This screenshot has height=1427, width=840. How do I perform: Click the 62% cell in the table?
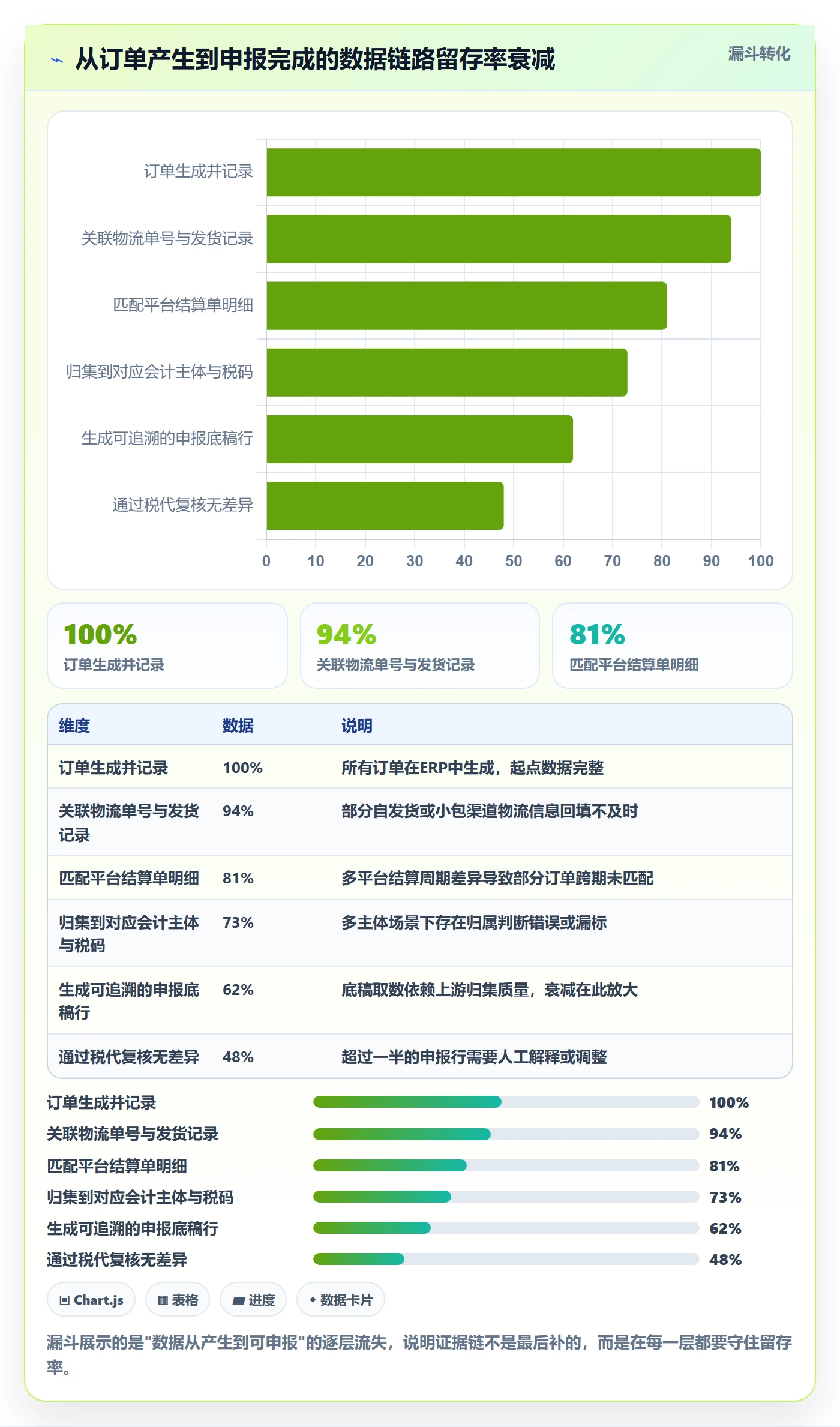[238, 990]
